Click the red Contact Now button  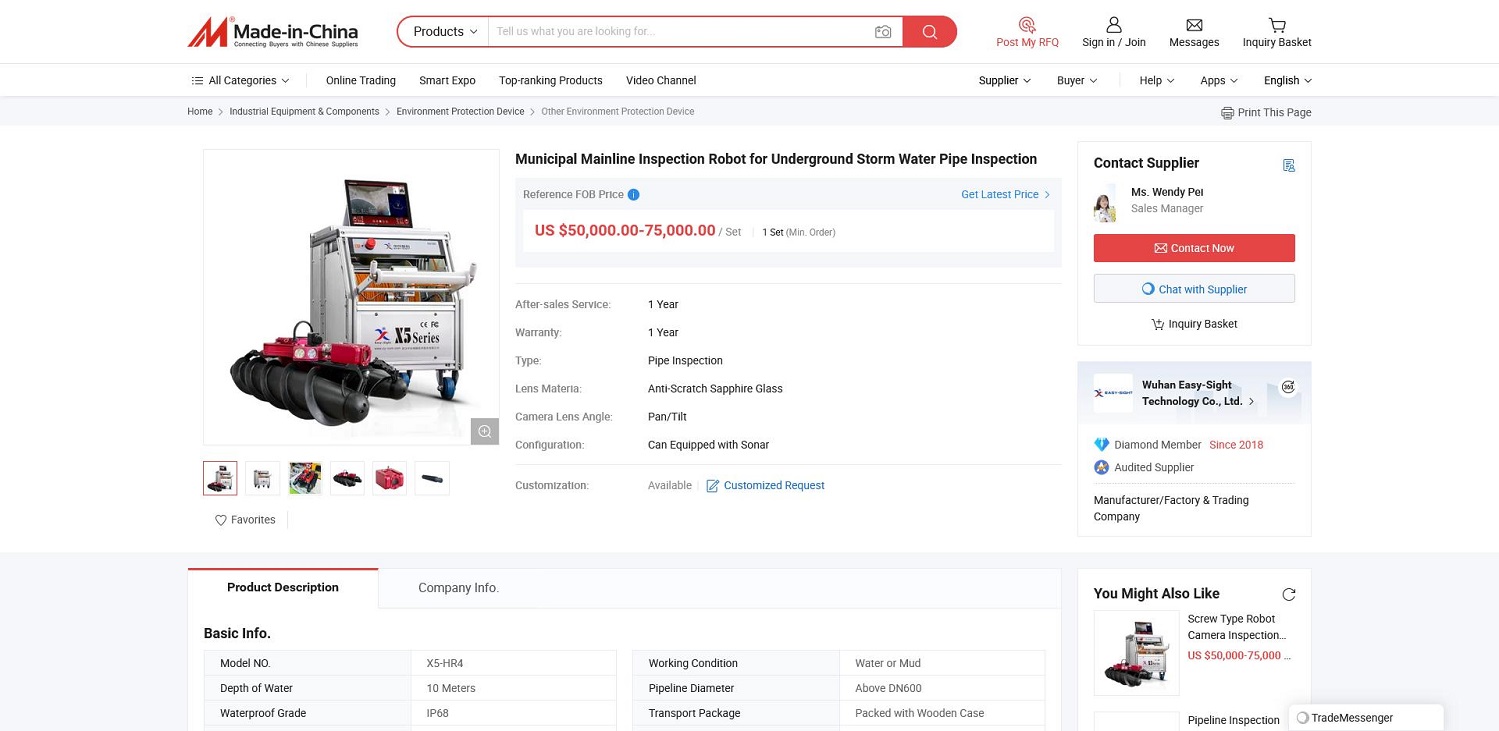tap(1194, 248)
